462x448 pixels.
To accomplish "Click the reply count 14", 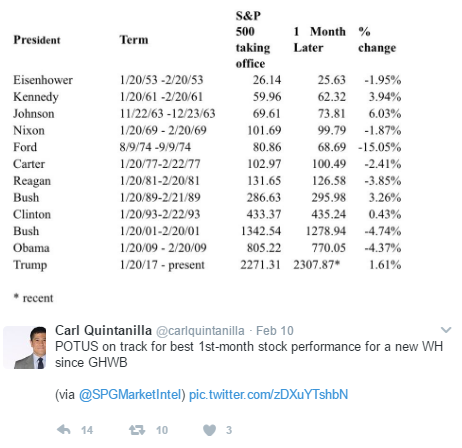I will 87,430.
